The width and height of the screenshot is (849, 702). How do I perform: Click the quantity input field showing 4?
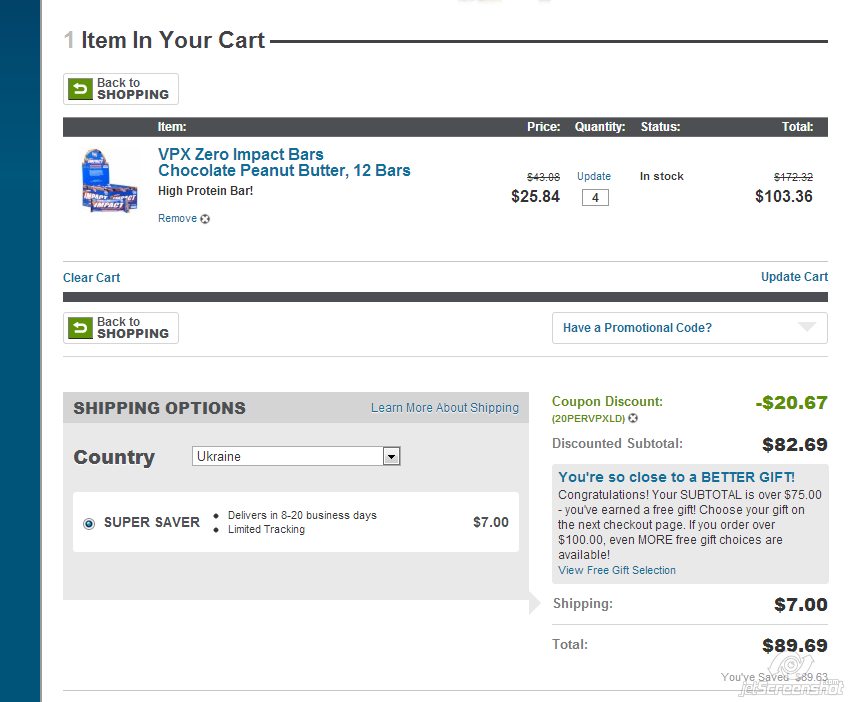595,198
